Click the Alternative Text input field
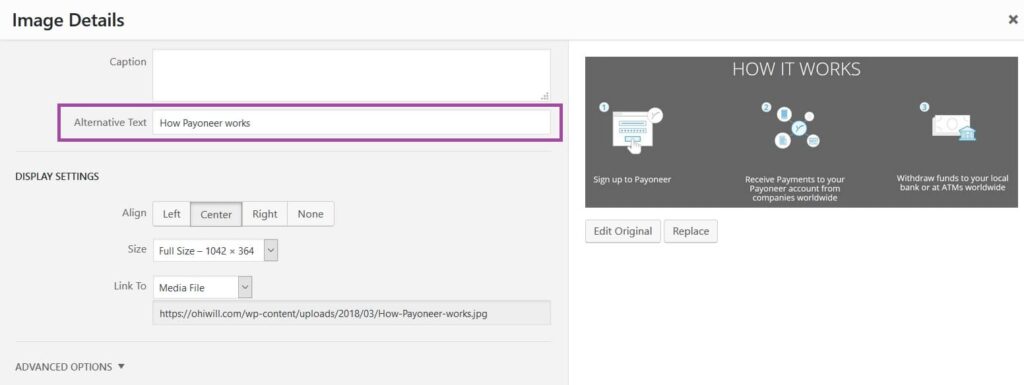This screenshot has width=1024, height=385. (351, 122)
